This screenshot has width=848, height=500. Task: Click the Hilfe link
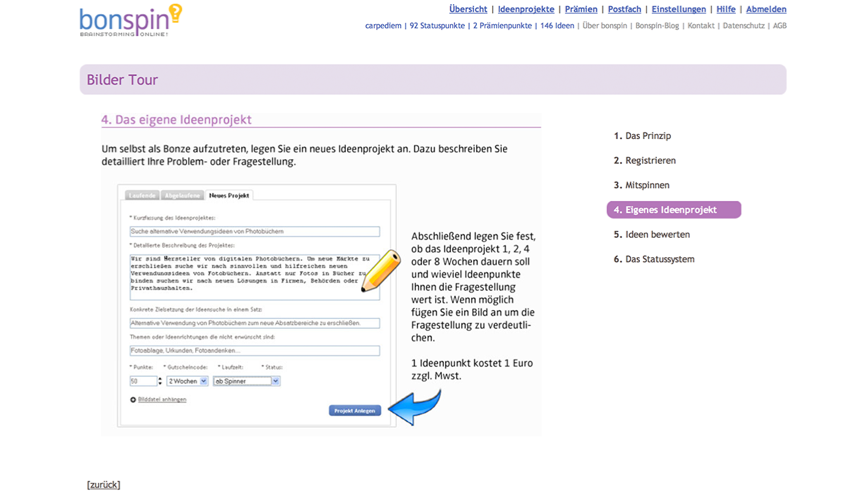coord(726,9)
